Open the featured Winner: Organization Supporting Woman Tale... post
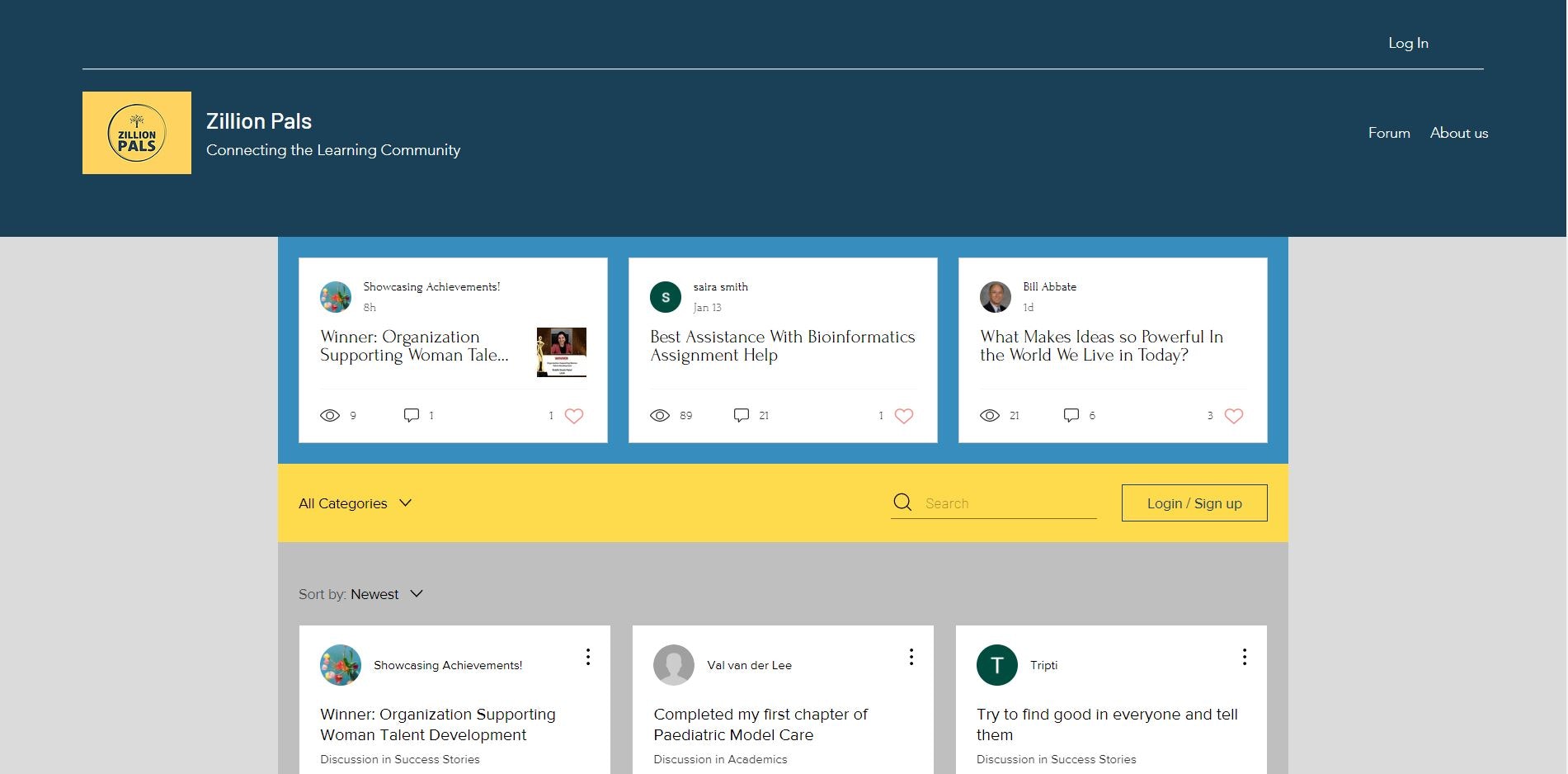Image resolution: width=1568 pixels, height=774 pixels. point(415,346)
